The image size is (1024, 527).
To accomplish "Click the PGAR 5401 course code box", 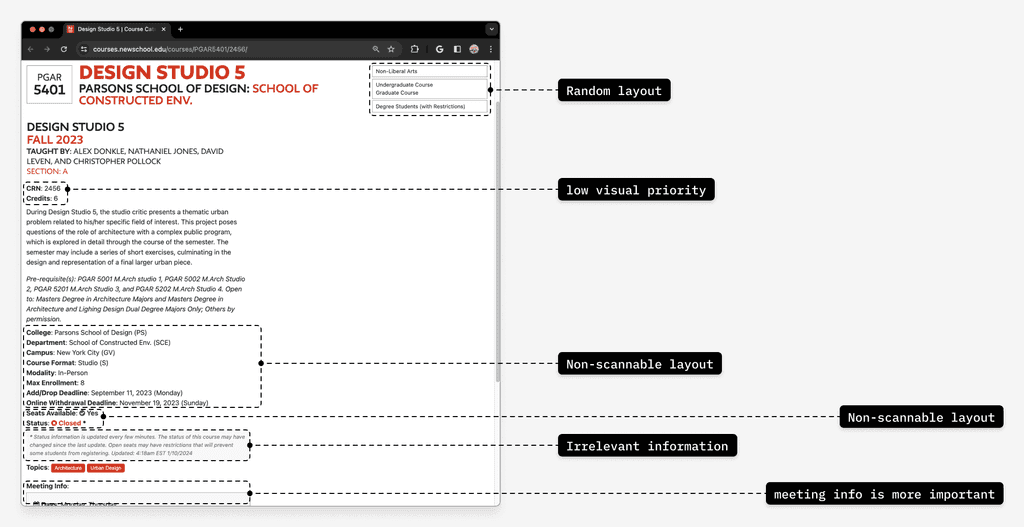I will point(50,84).
